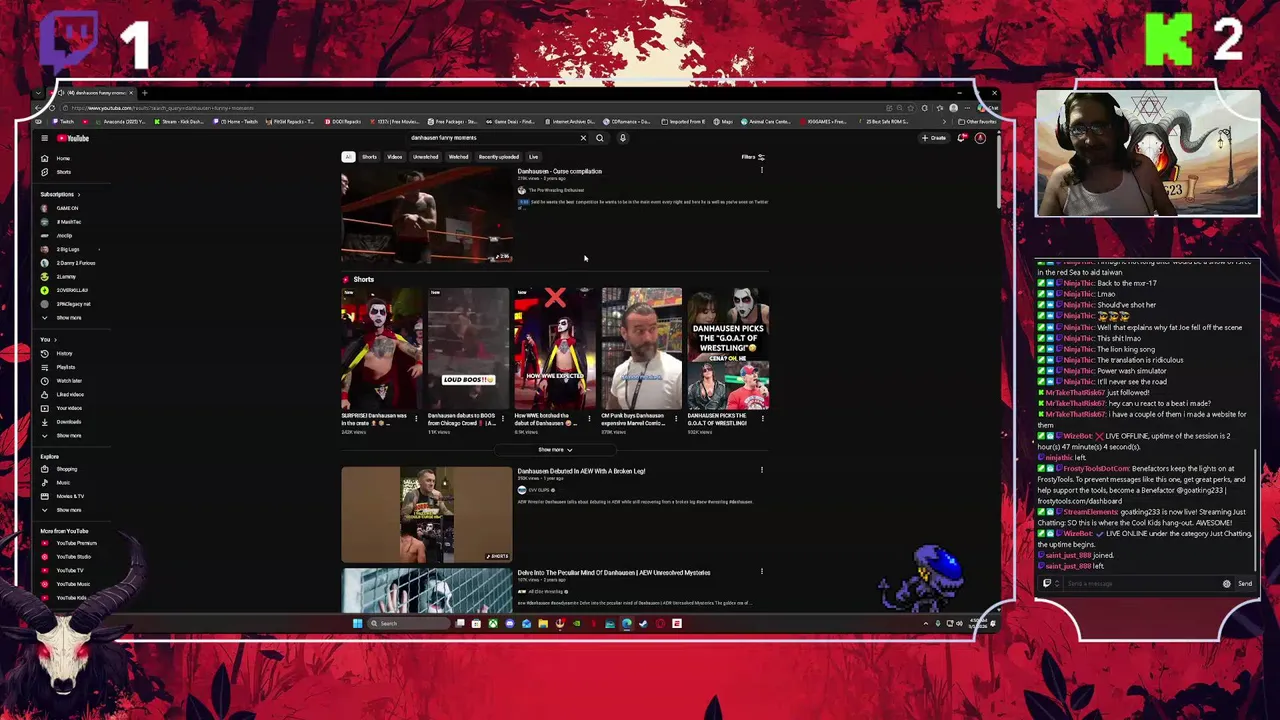Open browser tab list dropdown
This screenshot has height=720, width=1280.
pos(38,93)
